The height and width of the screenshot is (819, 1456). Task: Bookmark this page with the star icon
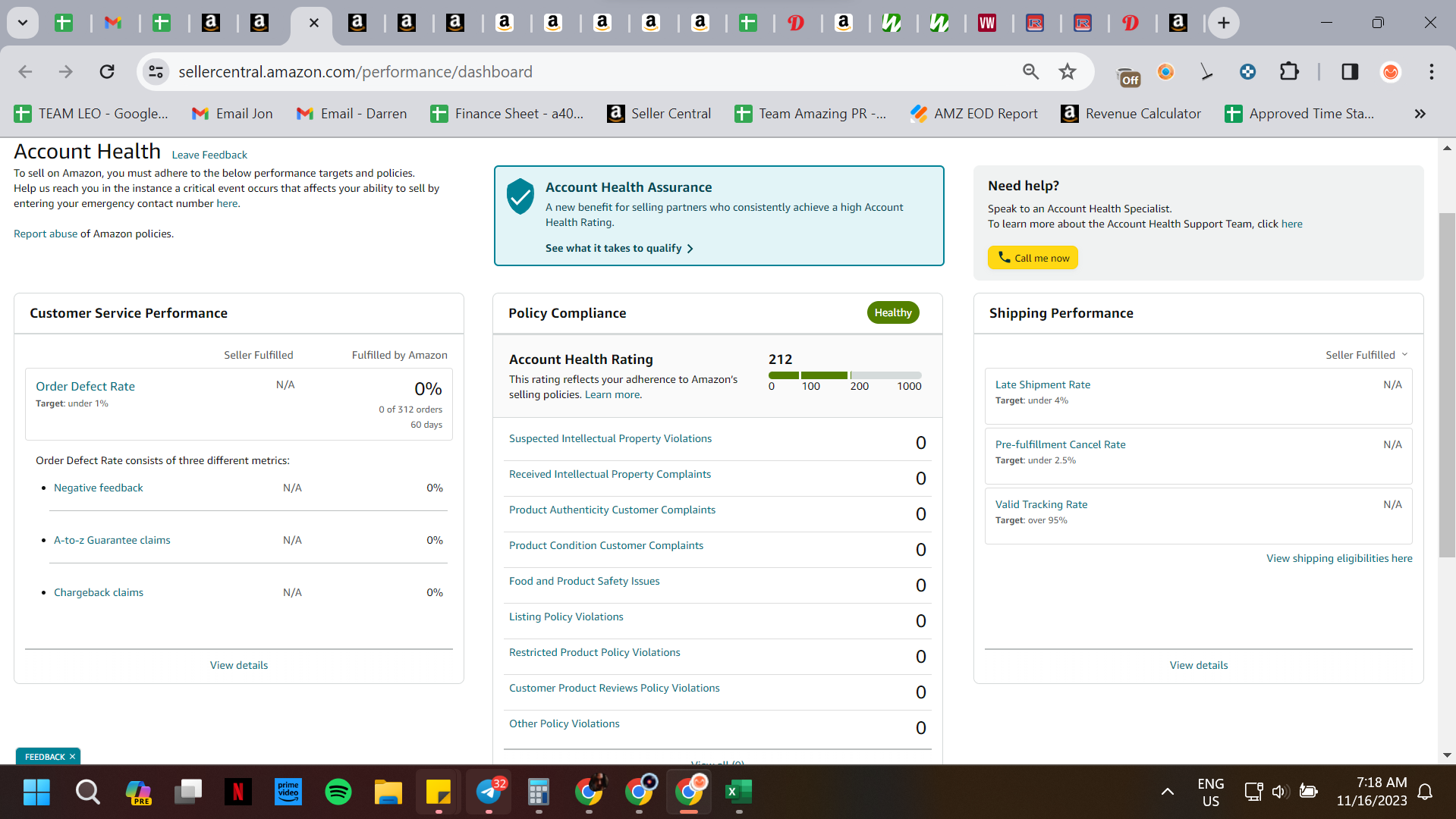1068,72
